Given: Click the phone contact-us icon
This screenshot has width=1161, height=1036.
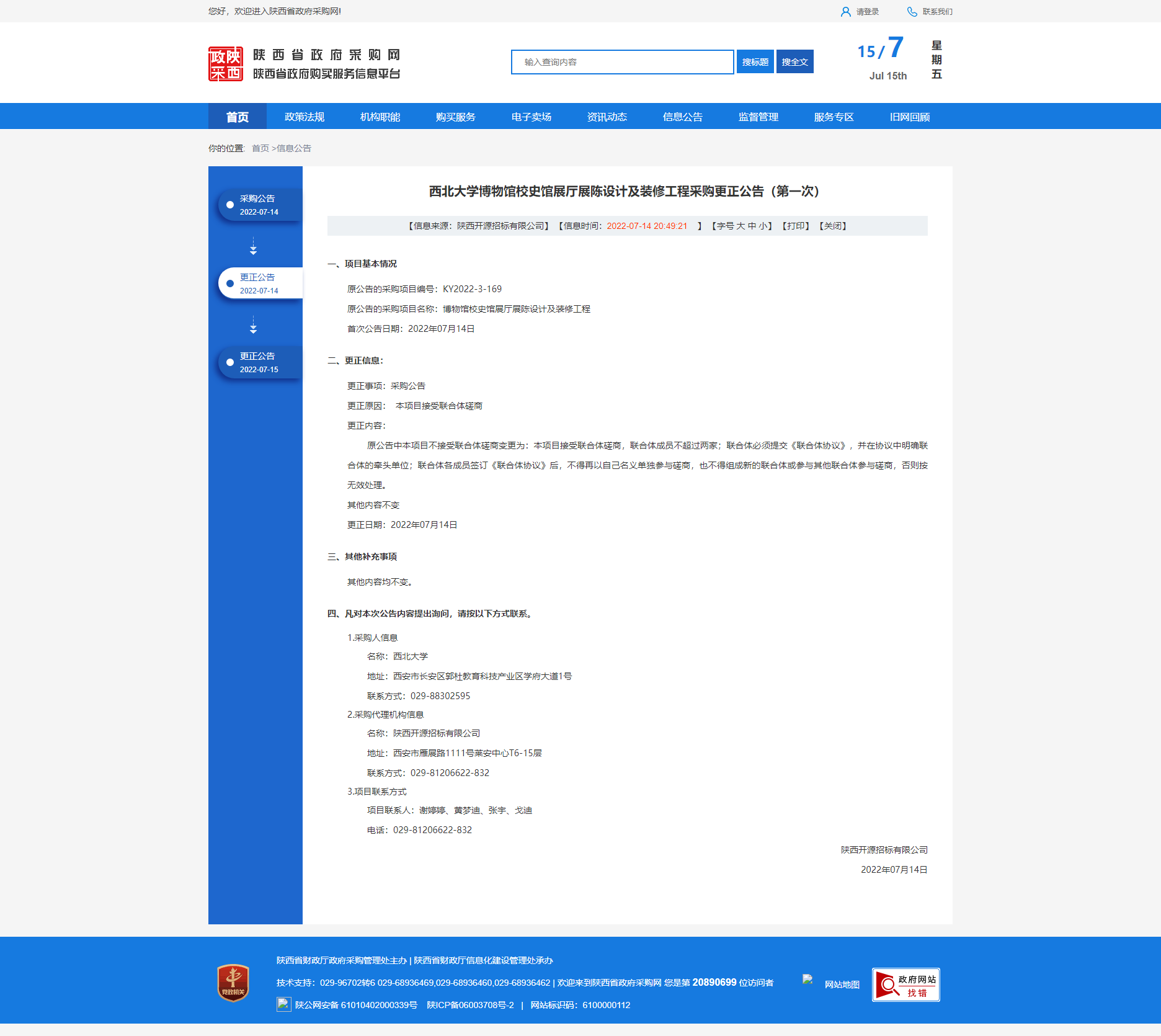Looking at the screenshot, I should tap(912, 12).
